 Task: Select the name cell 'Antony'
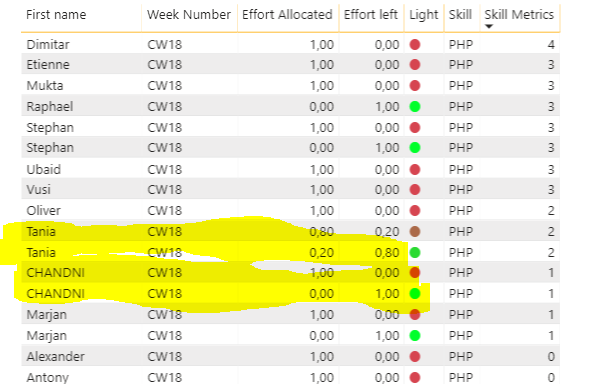click(x=48, y=377)
